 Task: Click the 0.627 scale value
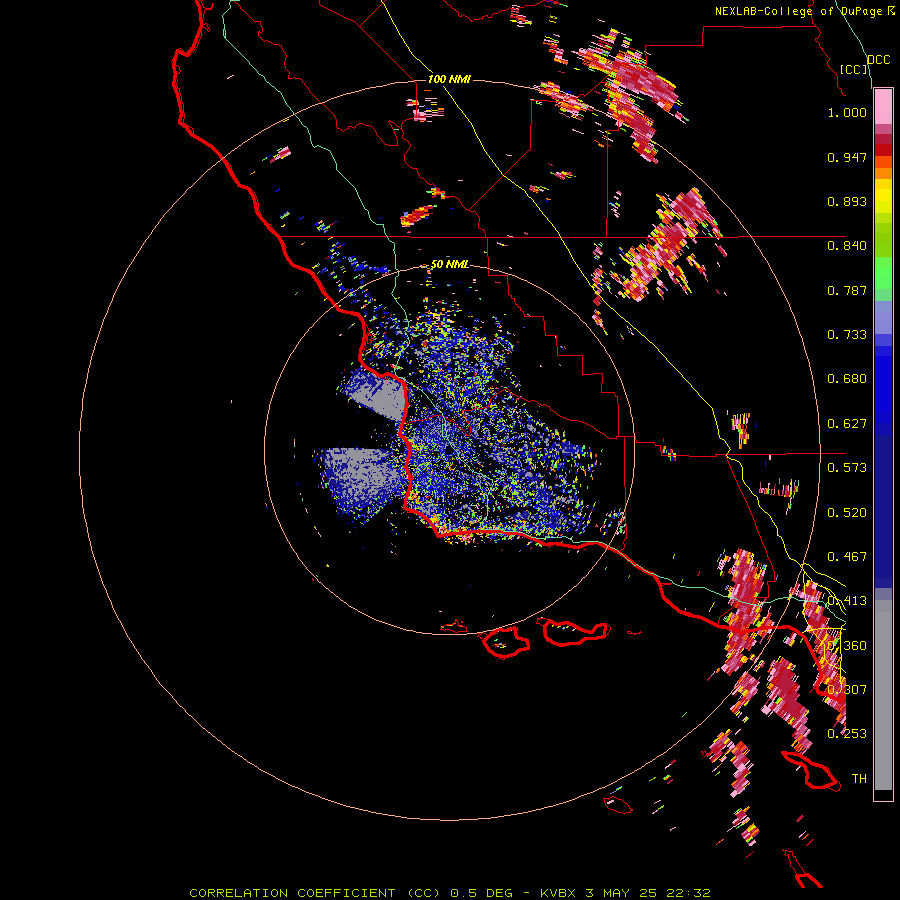(847, 424)
